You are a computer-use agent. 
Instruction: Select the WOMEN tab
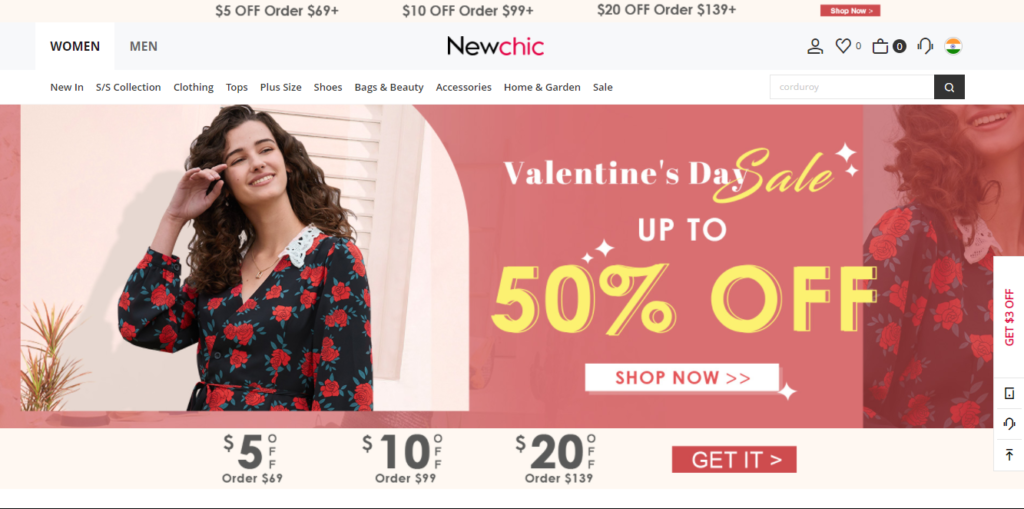tap(75, 46)
